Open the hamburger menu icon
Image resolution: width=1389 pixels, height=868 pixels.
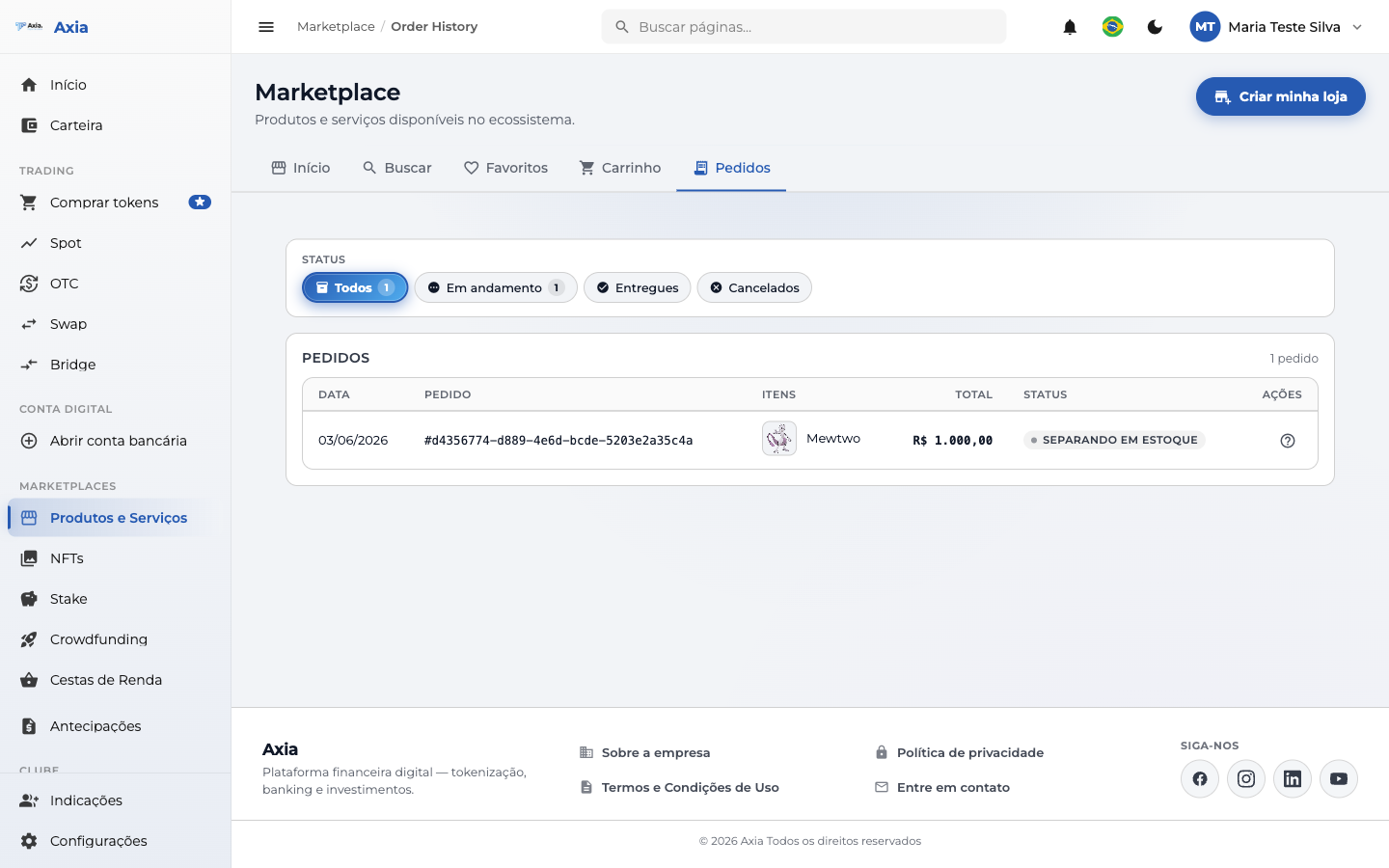point(266,27)
